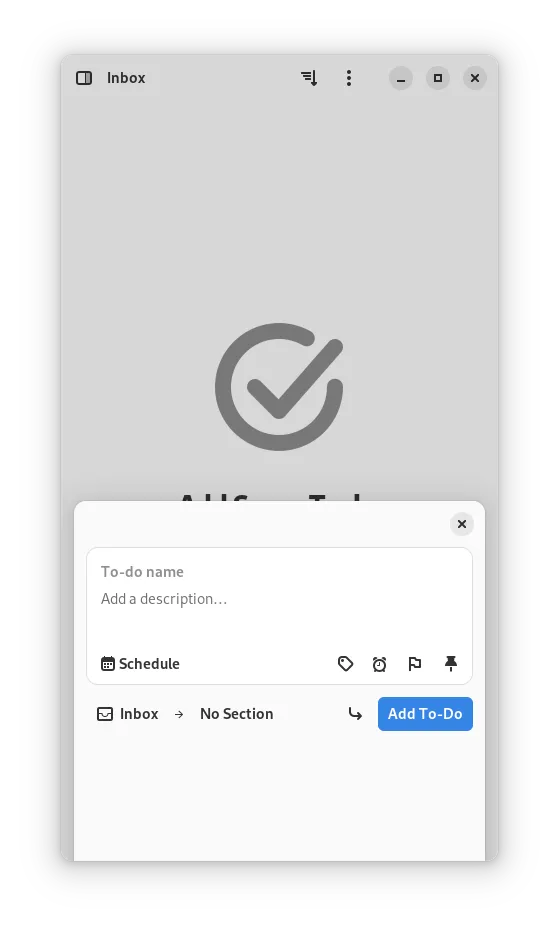Expand the No Section picker
559x928 pixels.
237,714
